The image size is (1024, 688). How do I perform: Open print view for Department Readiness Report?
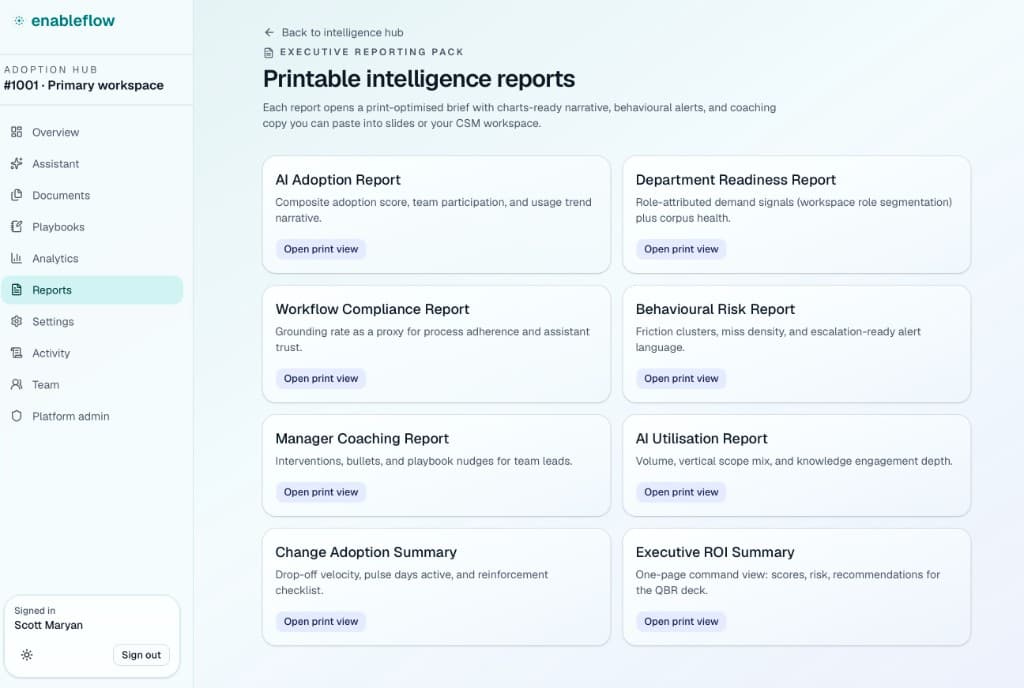(x=681, y=249)
